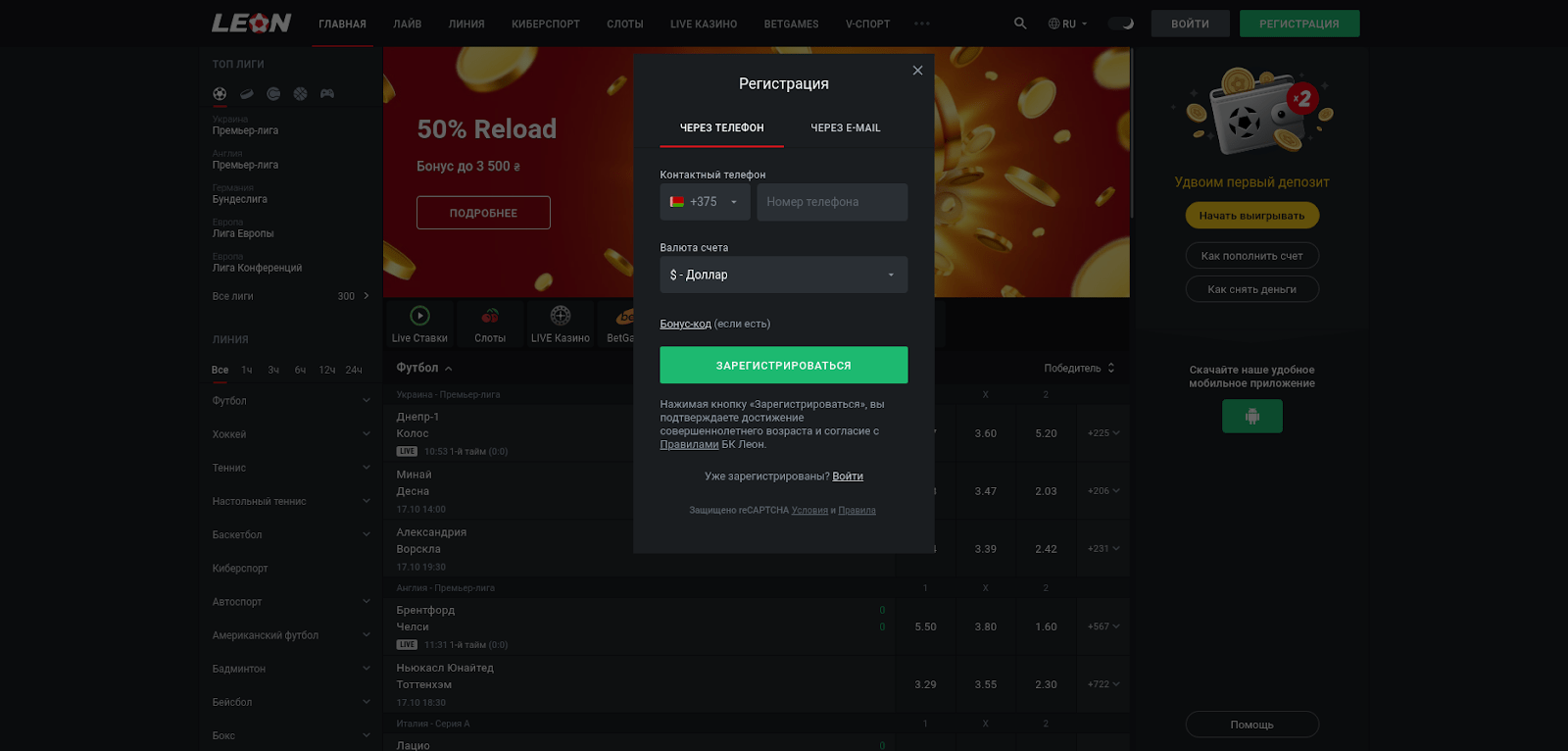Toggle the dark theme switch
The width and height of the screenshot is (1568, 751).
[1120, 24]
